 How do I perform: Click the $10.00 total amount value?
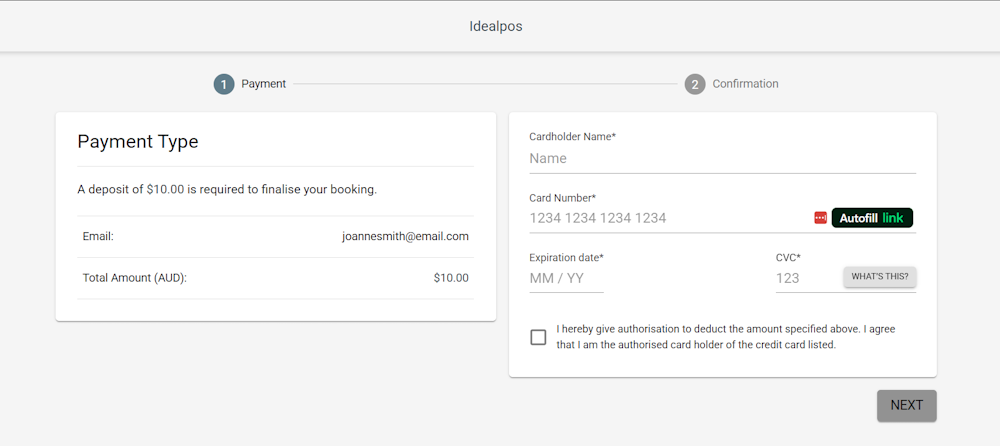coord(450,278)
